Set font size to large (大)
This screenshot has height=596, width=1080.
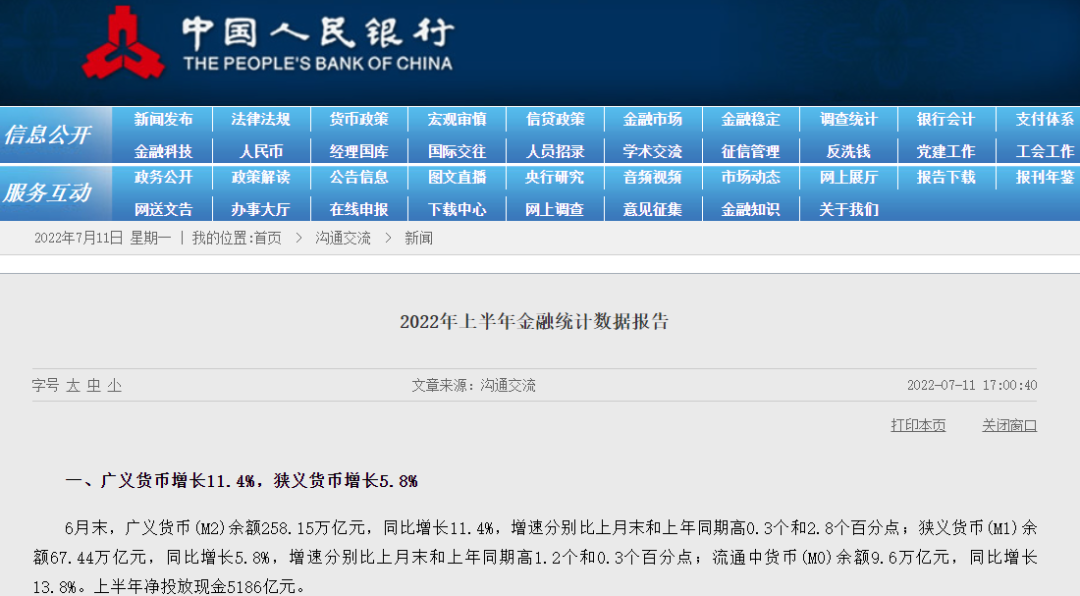[x=73, y=385]
